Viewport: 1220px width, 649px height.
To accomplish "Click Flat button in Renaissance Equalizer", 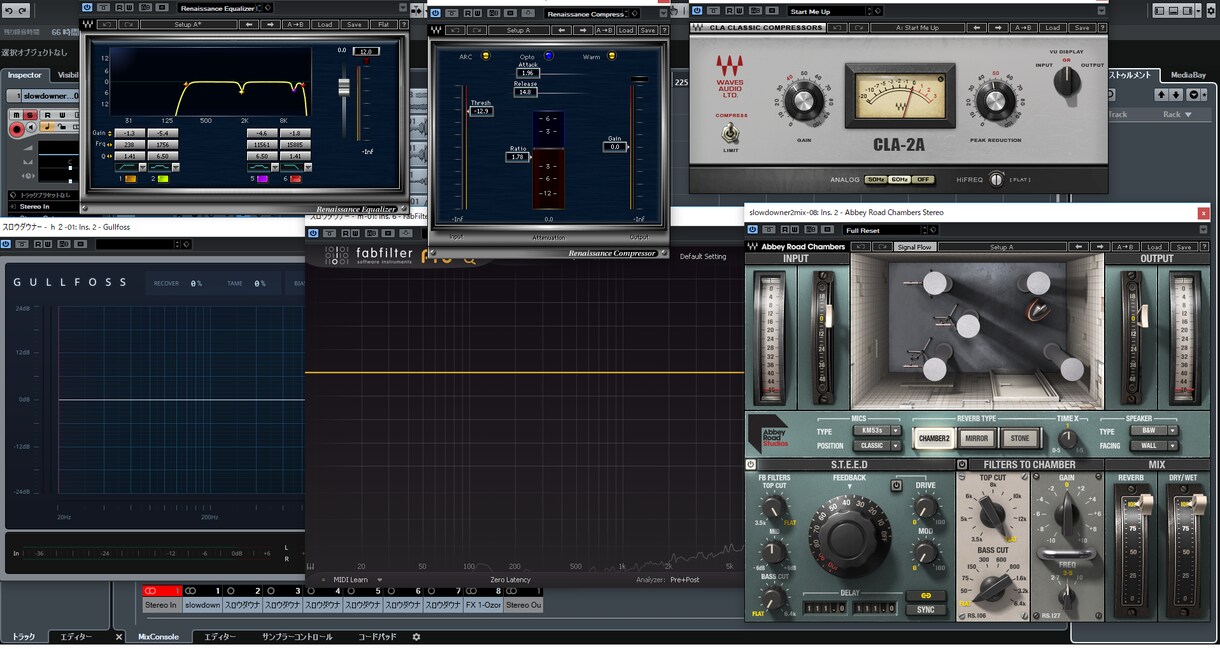I will [x=383, y=24].
